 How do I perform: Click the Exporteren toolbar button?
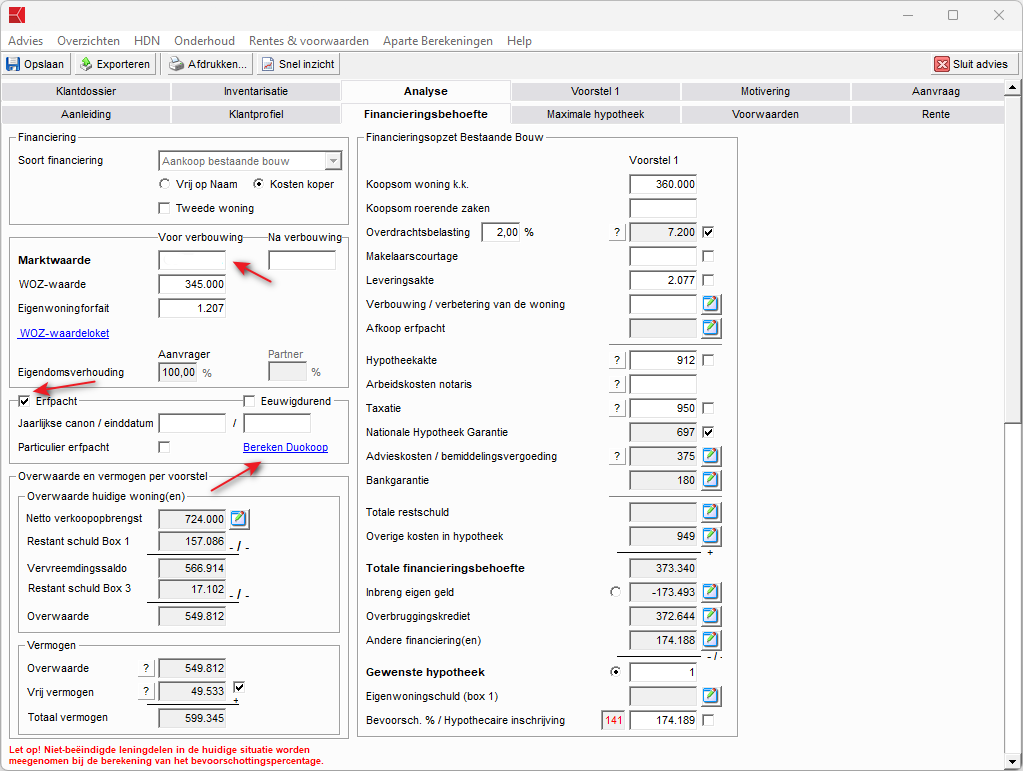115,64
